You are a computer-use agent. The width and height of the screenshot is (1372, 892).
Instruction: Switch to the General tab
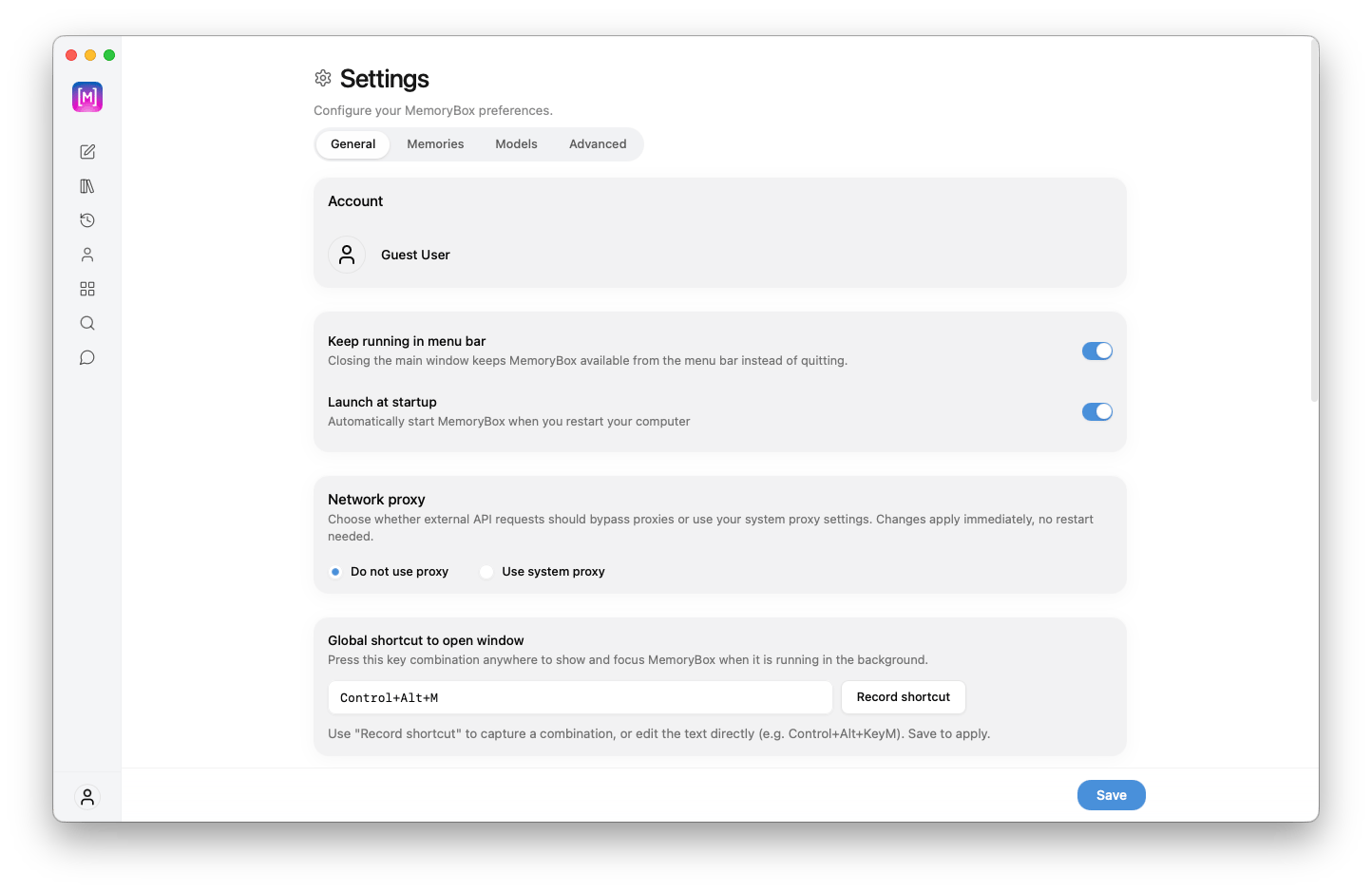click(x=353, y=144)
